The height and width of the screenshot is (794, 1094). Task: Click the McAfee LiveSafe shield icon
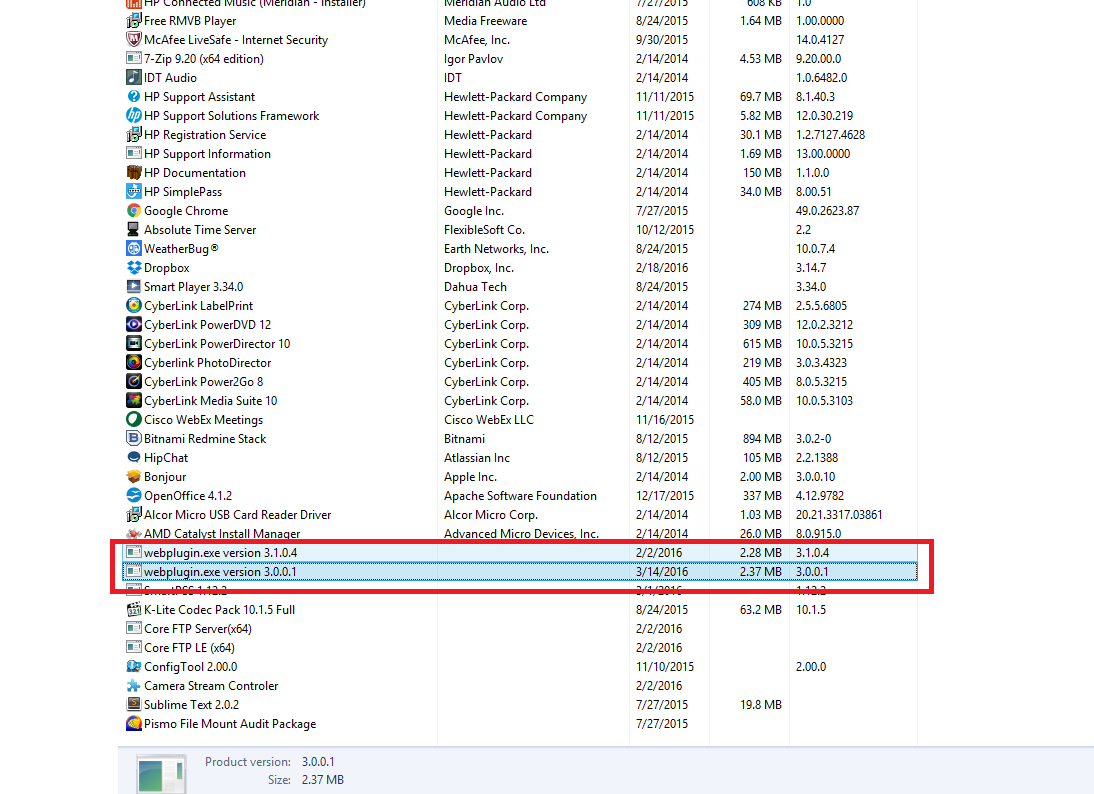click(133, 40)
